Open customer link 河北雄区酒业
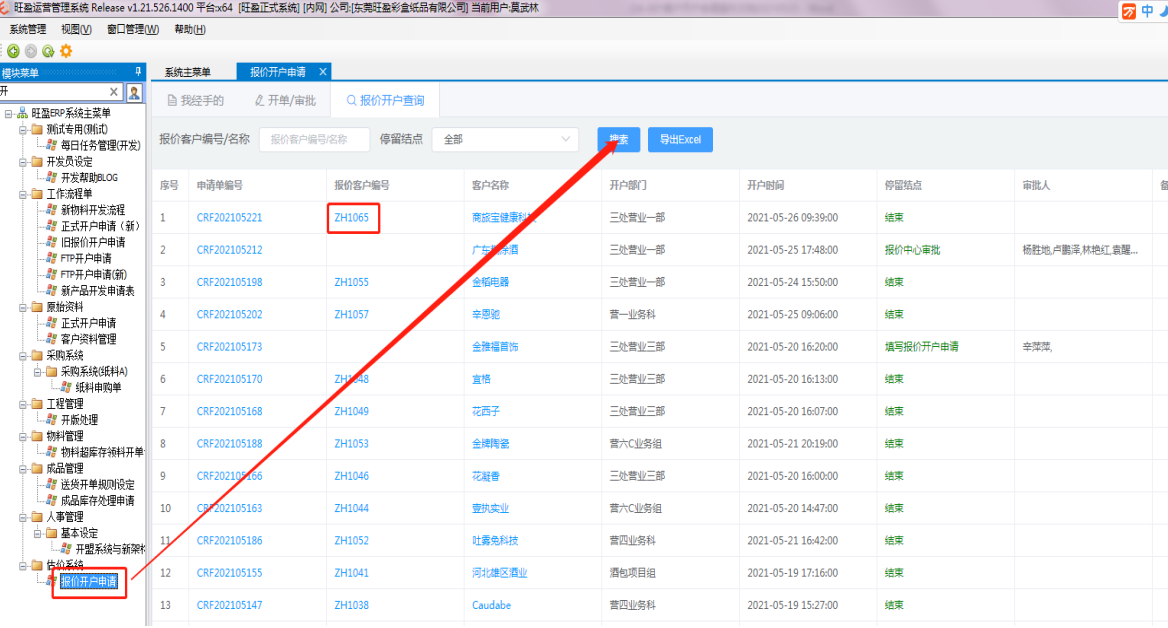Screen dimensions: 1168x628 click(500, 573)
